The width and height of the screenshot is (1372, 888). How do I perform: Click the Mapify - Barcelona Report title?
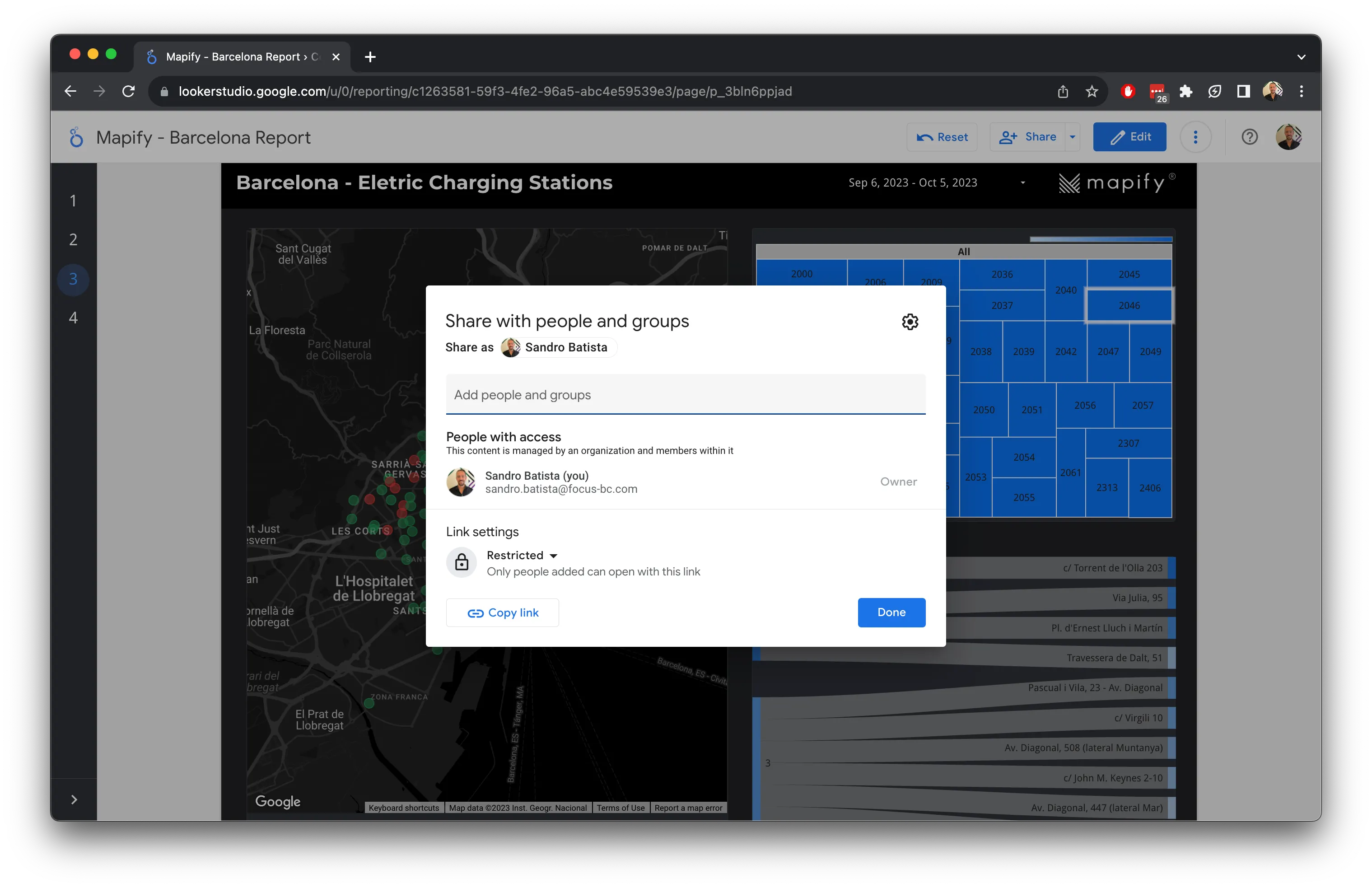pyautogui.click(x=203, y=137)
